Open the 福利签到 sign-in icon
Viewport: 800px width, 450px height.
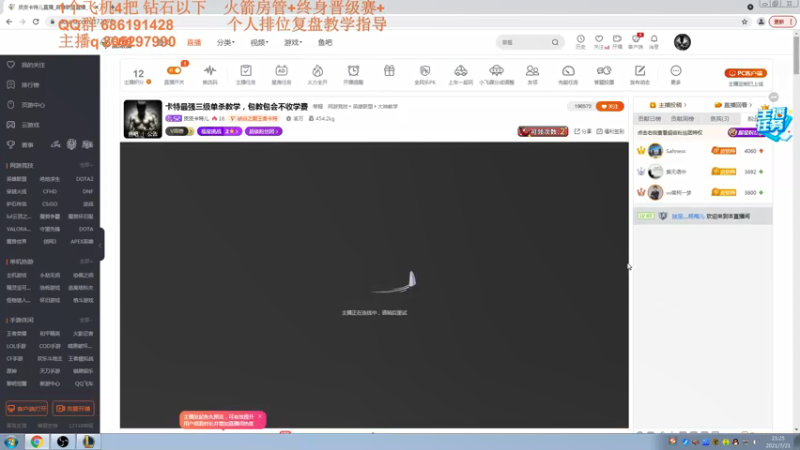[610, 132]
